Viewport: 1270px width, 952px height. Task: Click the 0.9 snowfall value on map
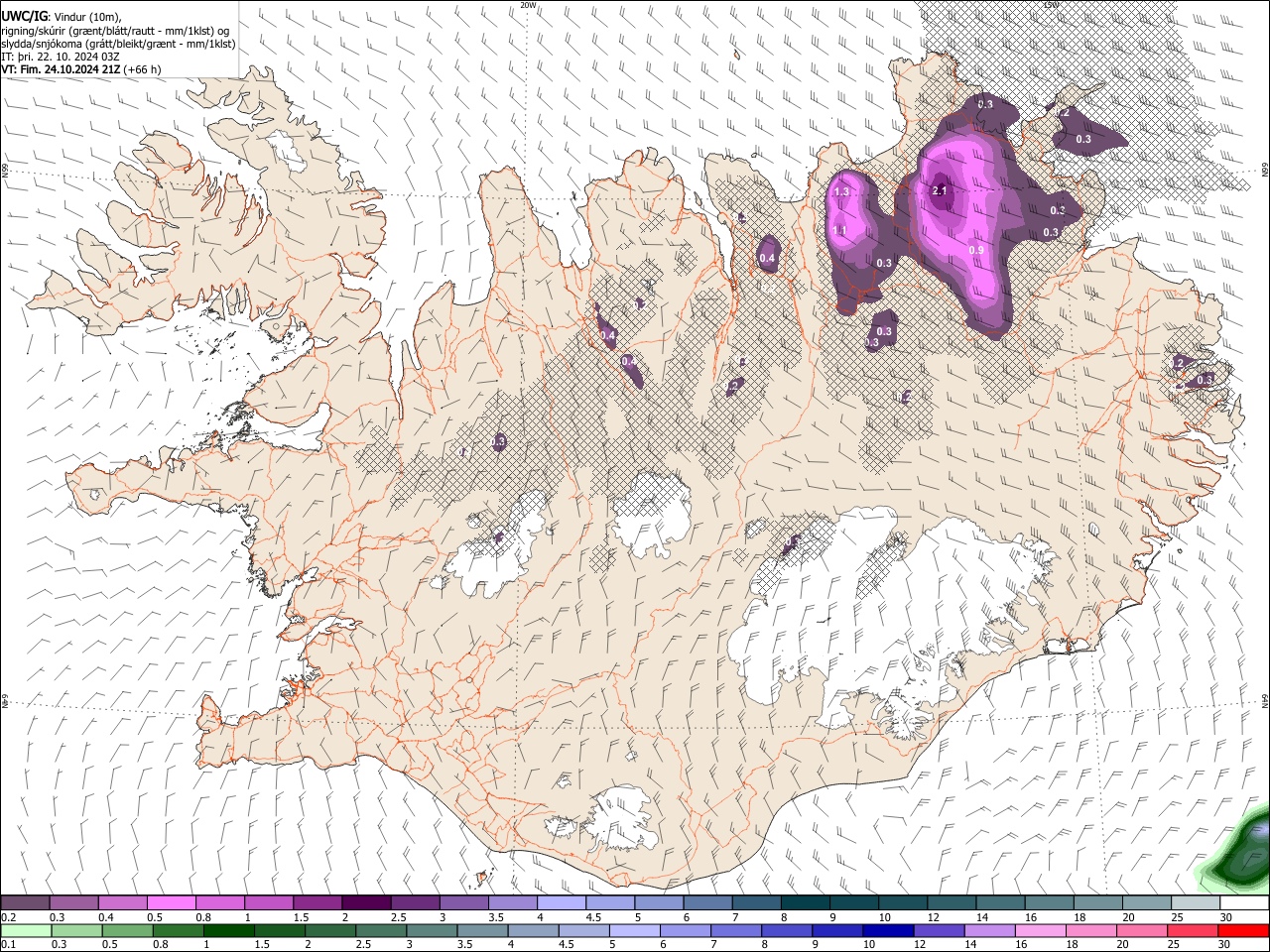coord(976,250)
